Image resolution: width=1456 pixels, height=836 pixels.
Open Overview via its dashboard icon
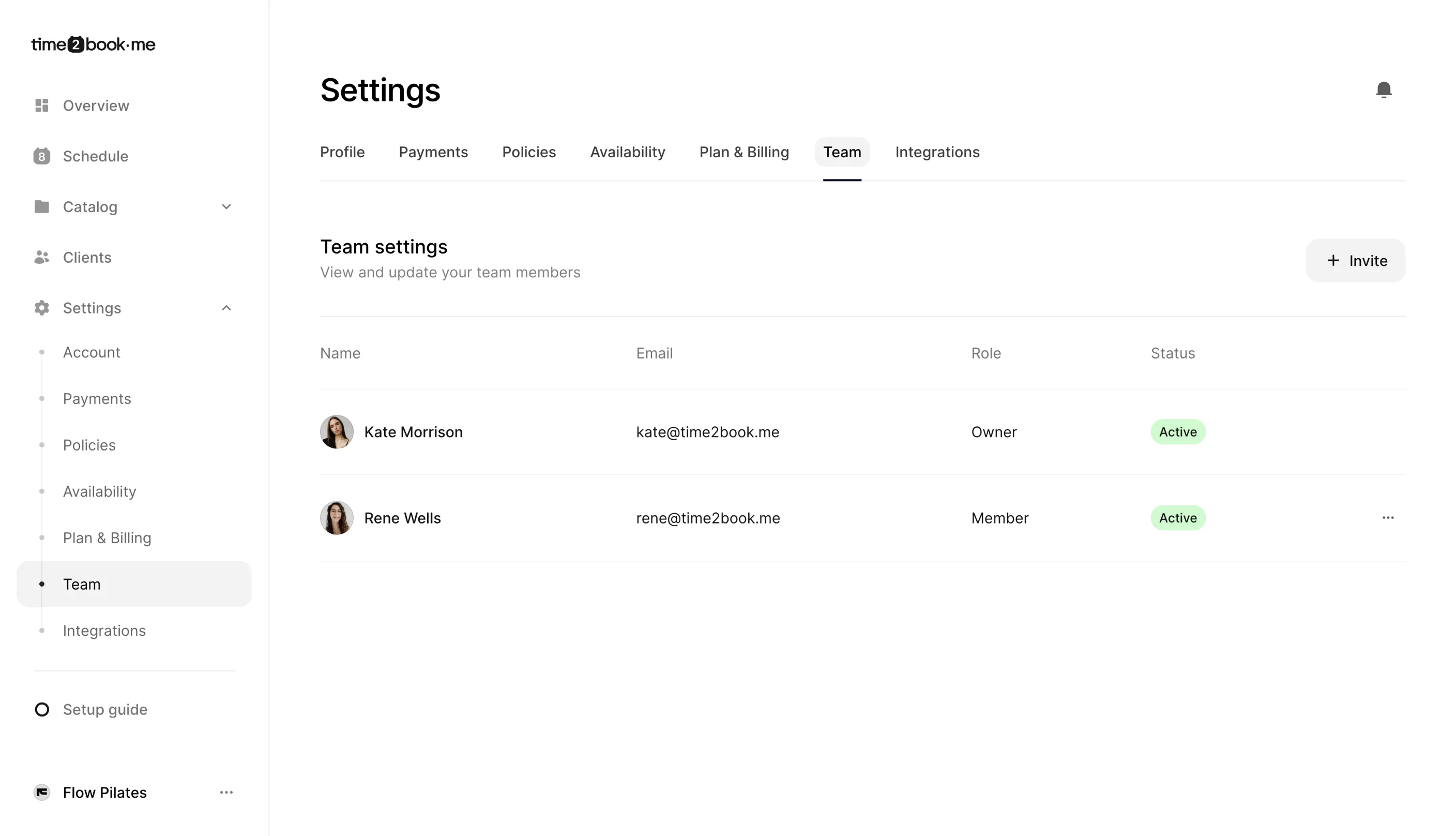(41, 106)
